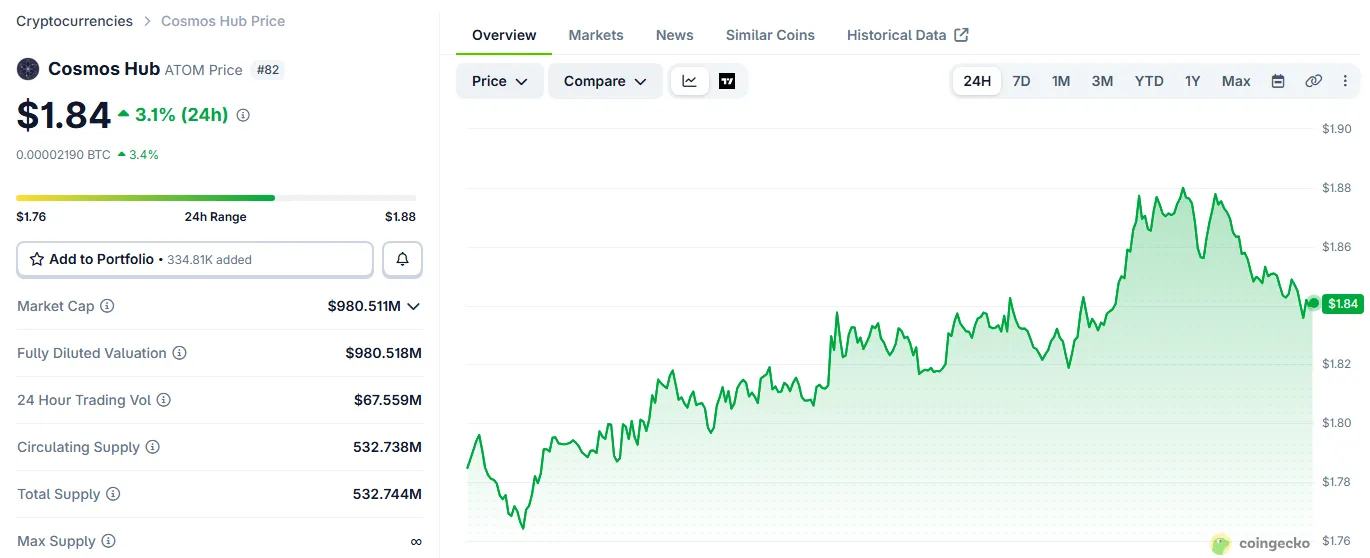The height and width of the screenshot is (558, 1370).
Task: Open Historical Data external link
Action: pyautogui.click(x=908, y=35)
